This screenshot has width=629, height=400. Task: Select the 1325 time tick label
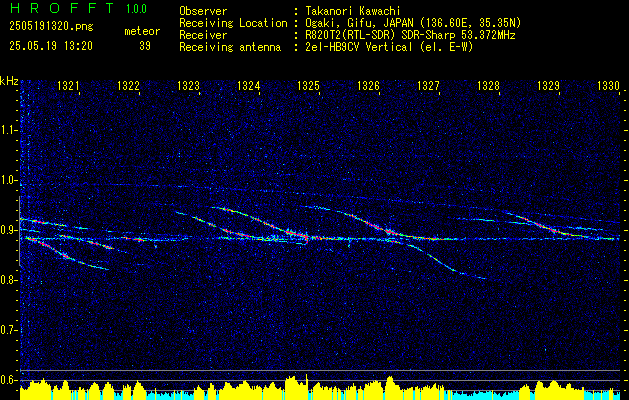(x=308, y=85)
